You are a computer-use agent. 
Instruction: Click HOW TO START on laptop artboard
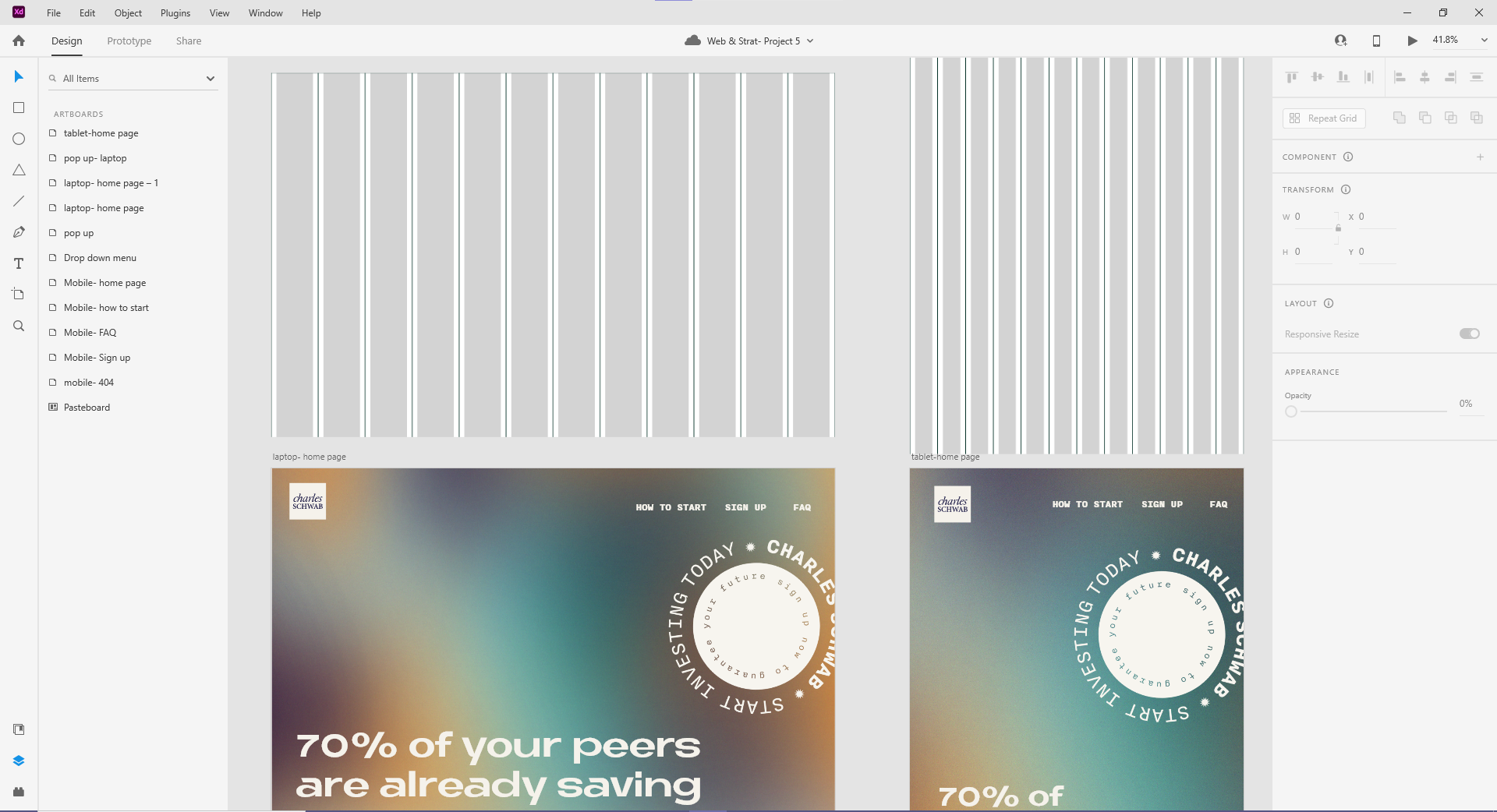[x=671, y=507]
